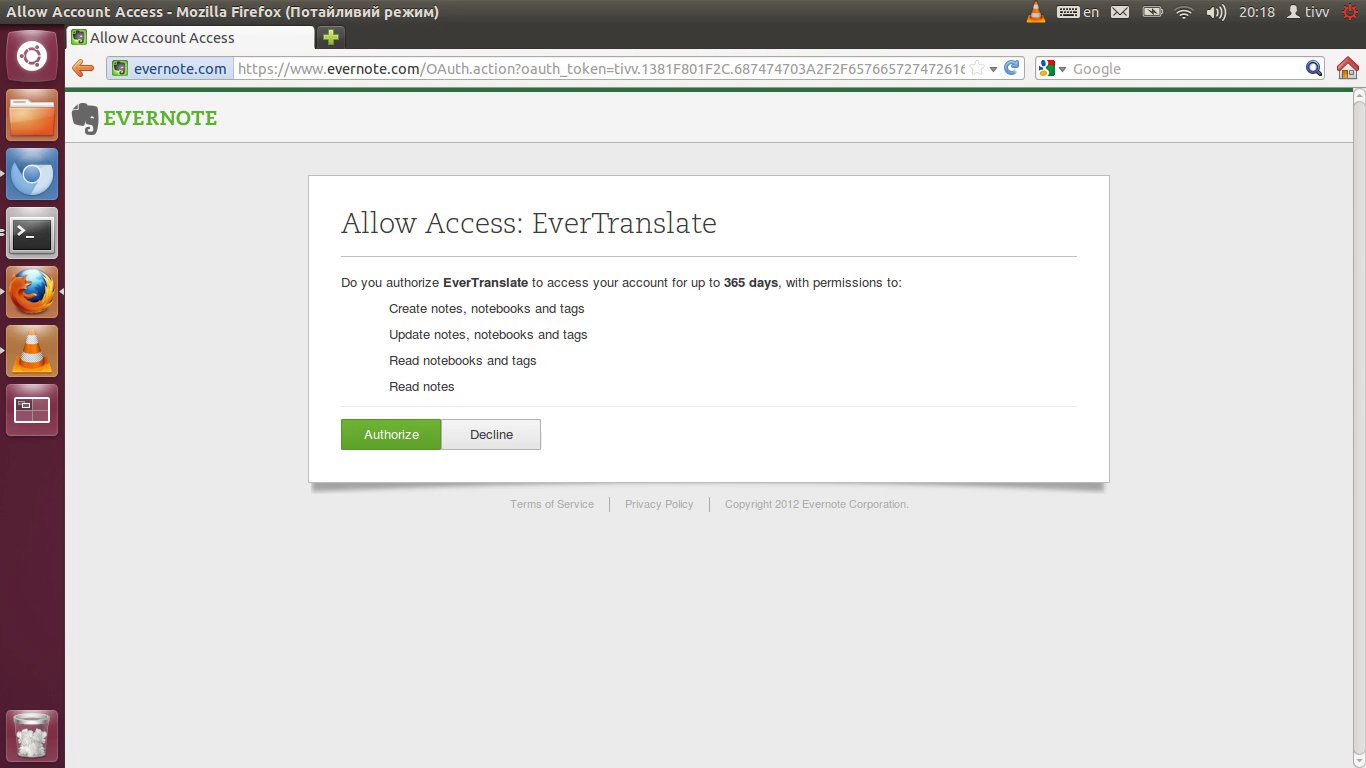Go to the Firefox home page icon
The image size is (1366, 768).
[x=1348, y=68]
